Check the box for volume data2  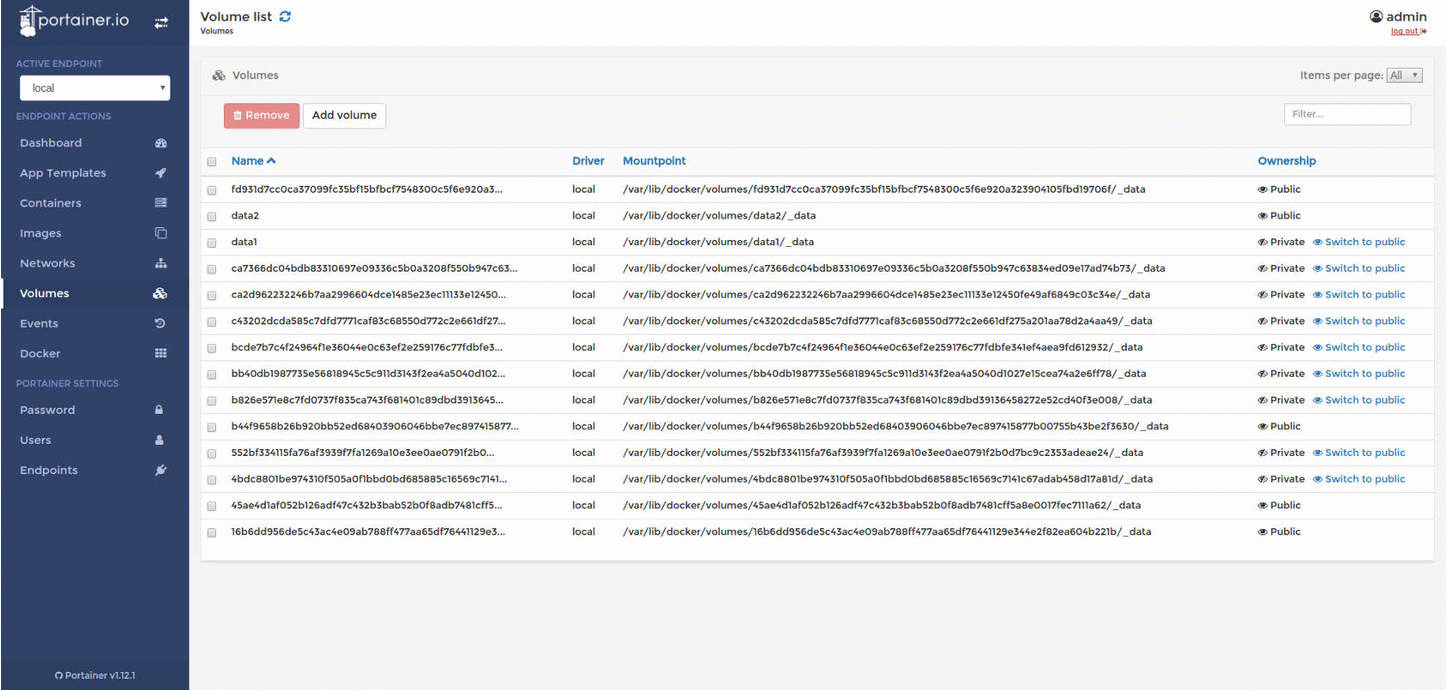pyautogui.click(x=211, y=216)
